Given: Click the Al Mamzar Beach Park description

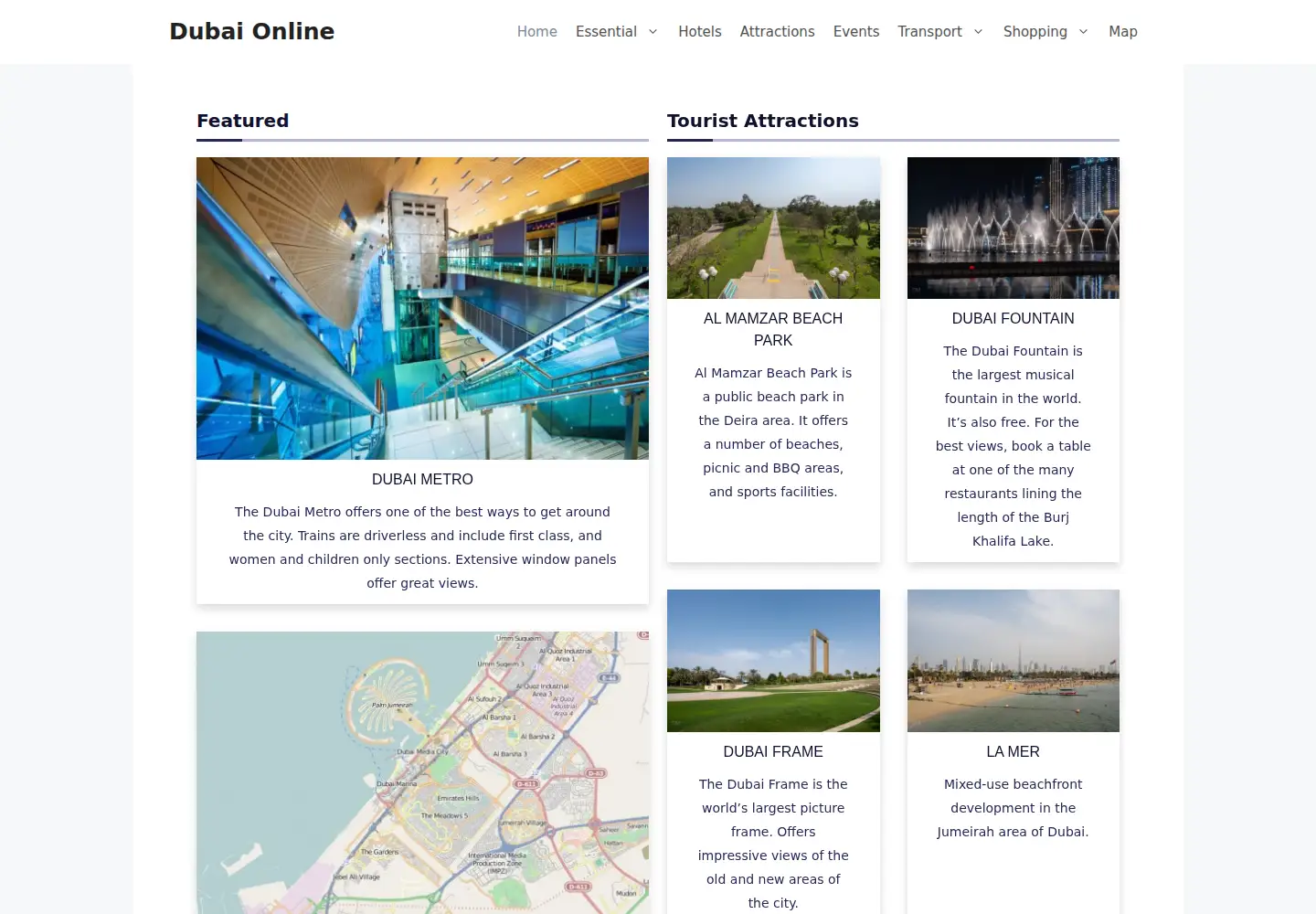Looking at the screenshot, I should click(773, 432).
